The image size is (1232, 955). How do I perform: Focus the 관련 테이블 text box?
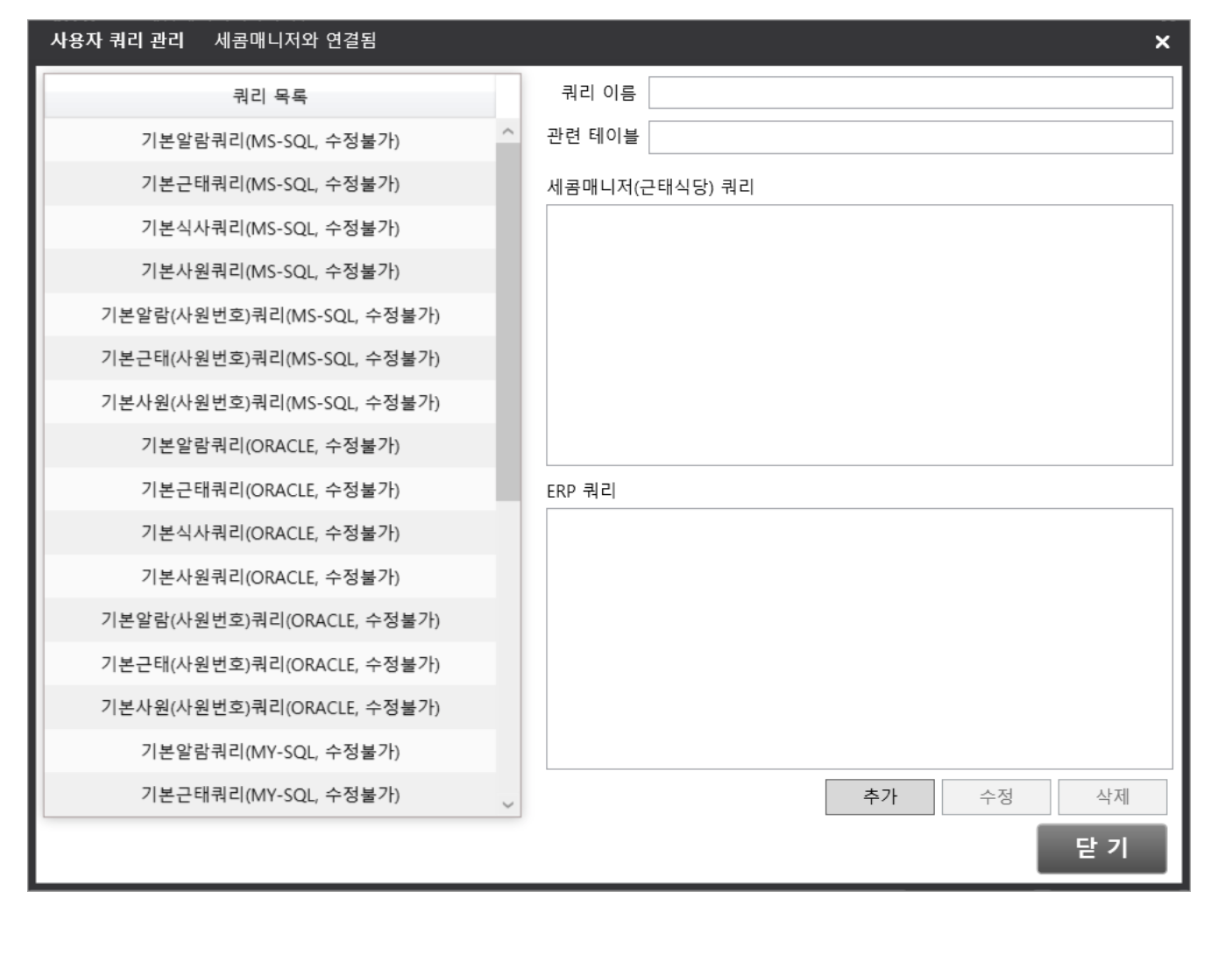(x=910, y=138)
